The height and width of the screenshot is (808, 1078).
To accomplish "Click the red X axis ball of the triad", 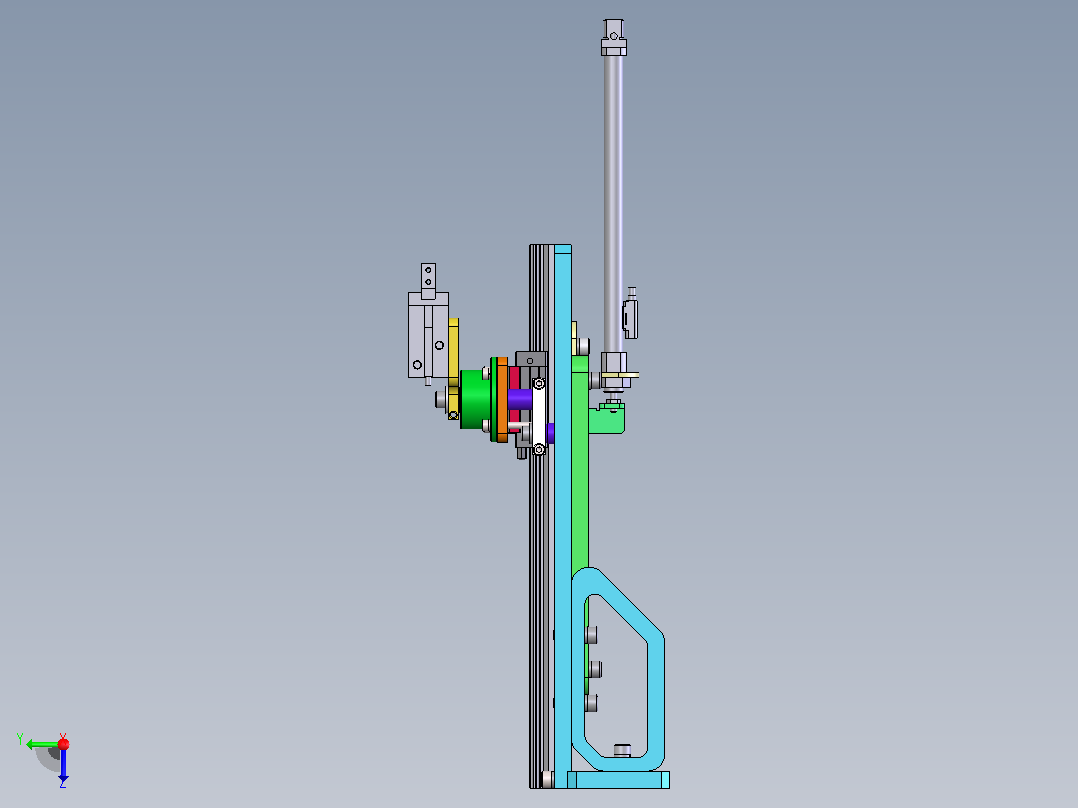I will [x=63, y=743].
